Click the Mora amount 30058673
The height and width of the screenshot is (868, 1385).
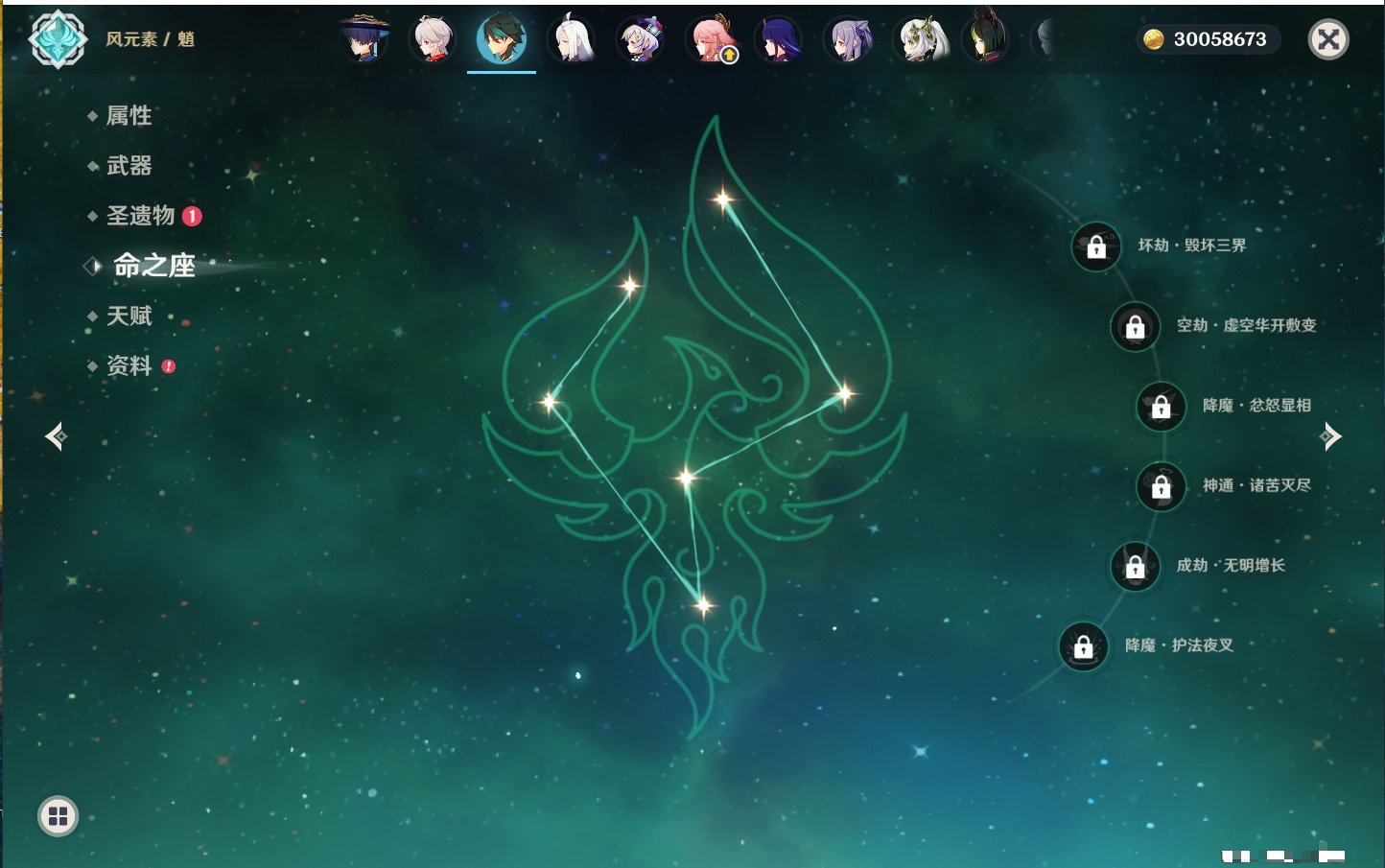pyautogui.click(x=1220, y=39)
